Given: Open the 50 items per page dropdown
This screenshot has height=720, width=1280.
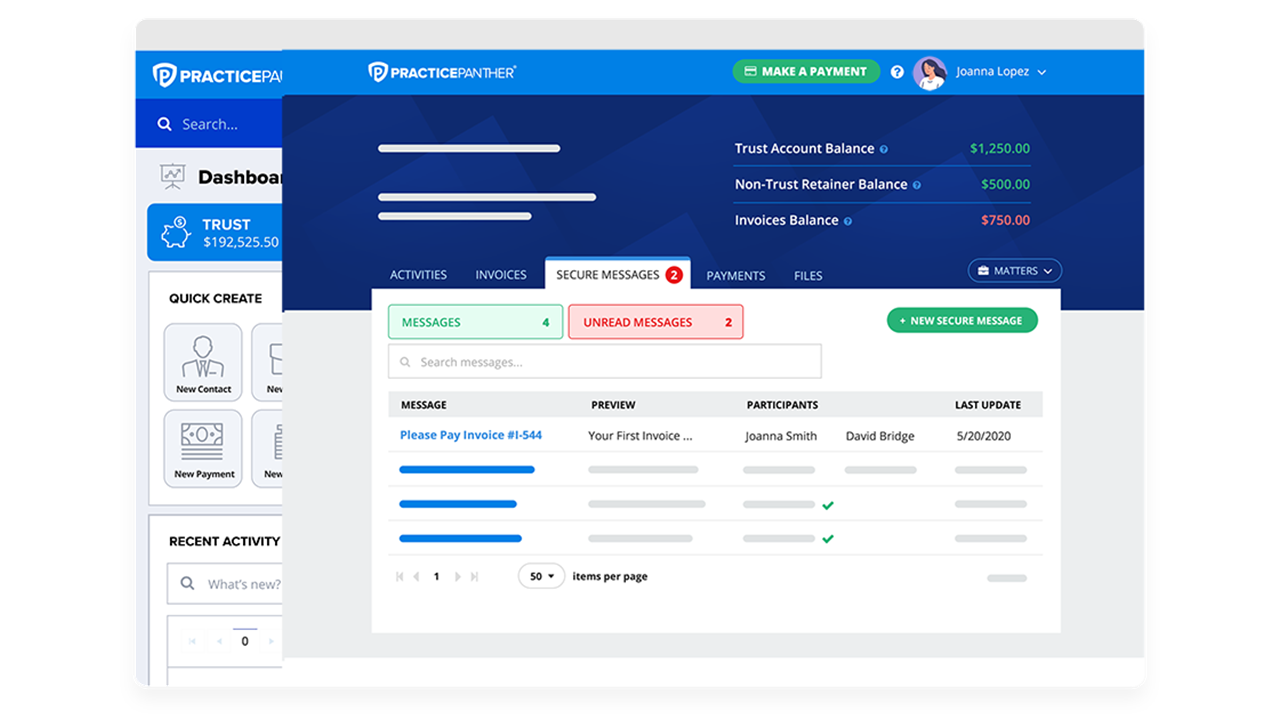Looking at the screenshot, I should (x=541, y=577).
